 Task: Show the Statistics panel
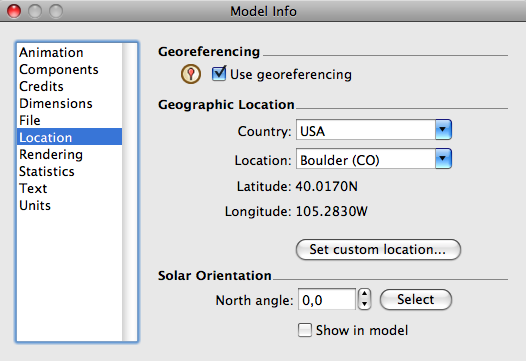[69, 171]
